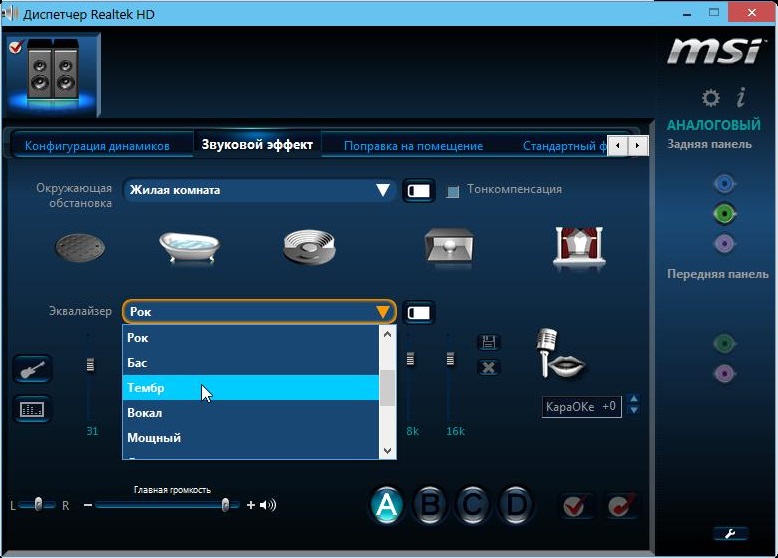
Task: Activate sound profile A
Action: pyautogui.click(x=387, y=505)
